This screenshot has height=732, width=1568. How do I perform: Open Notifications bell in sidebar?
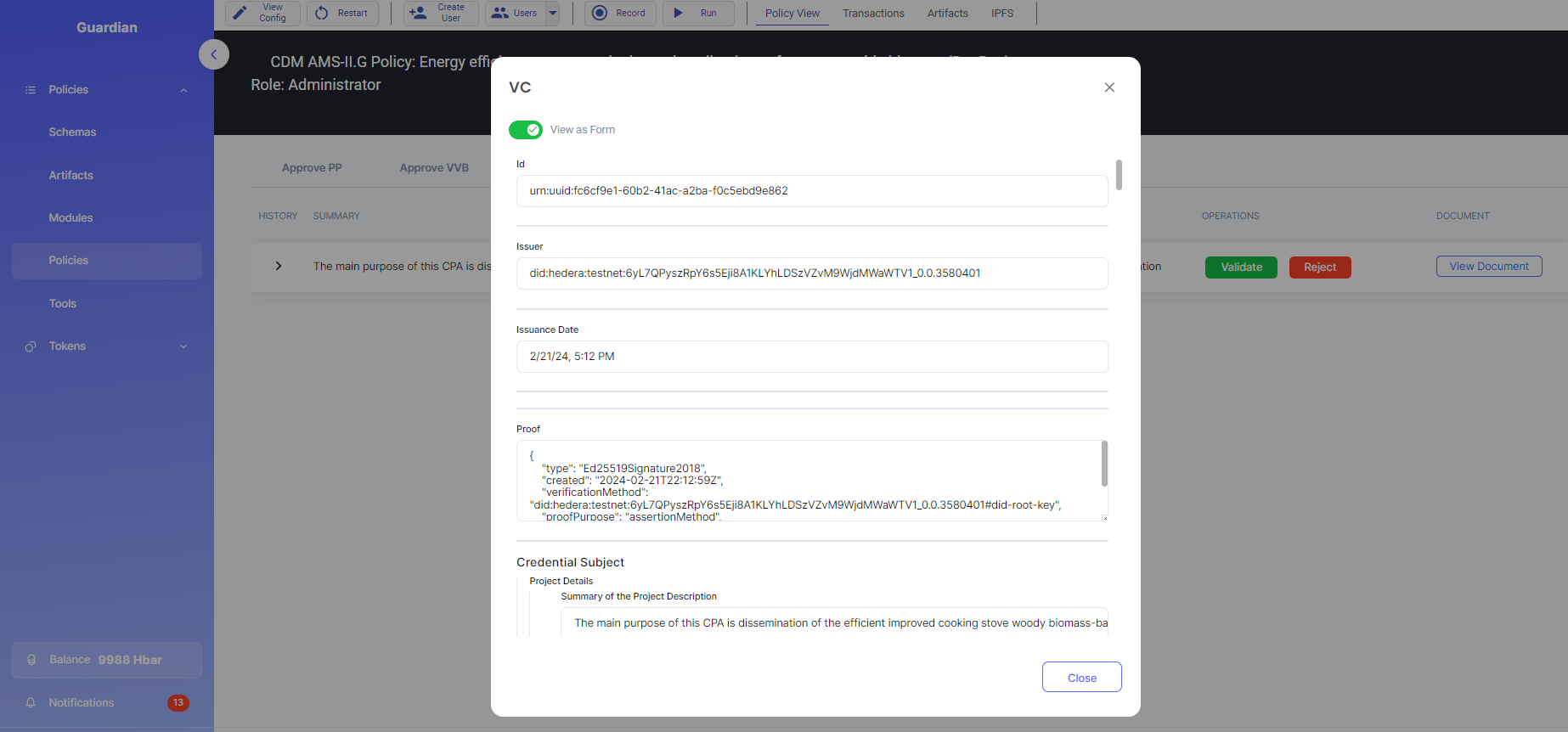[31, 702]
